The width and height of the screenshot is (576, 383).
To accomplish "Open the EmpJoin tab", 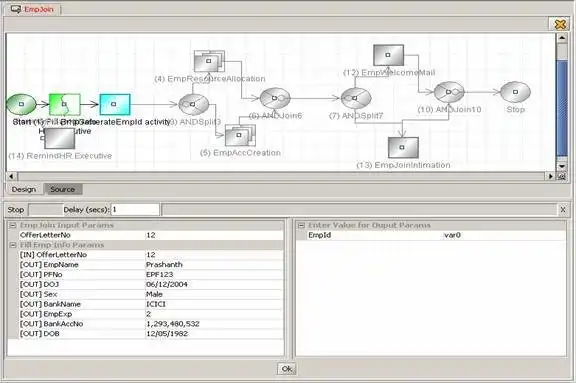I will tap(33, 9).
